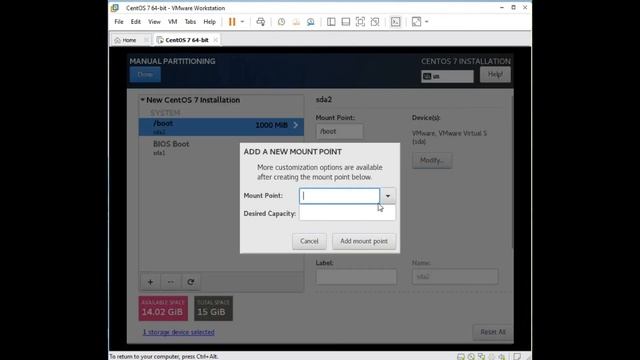Image resolution: width=640 pixels, height=360 pixels.
Task: Expand the Mount Point dropdown arrow
Action: click(x=388, y=196)
